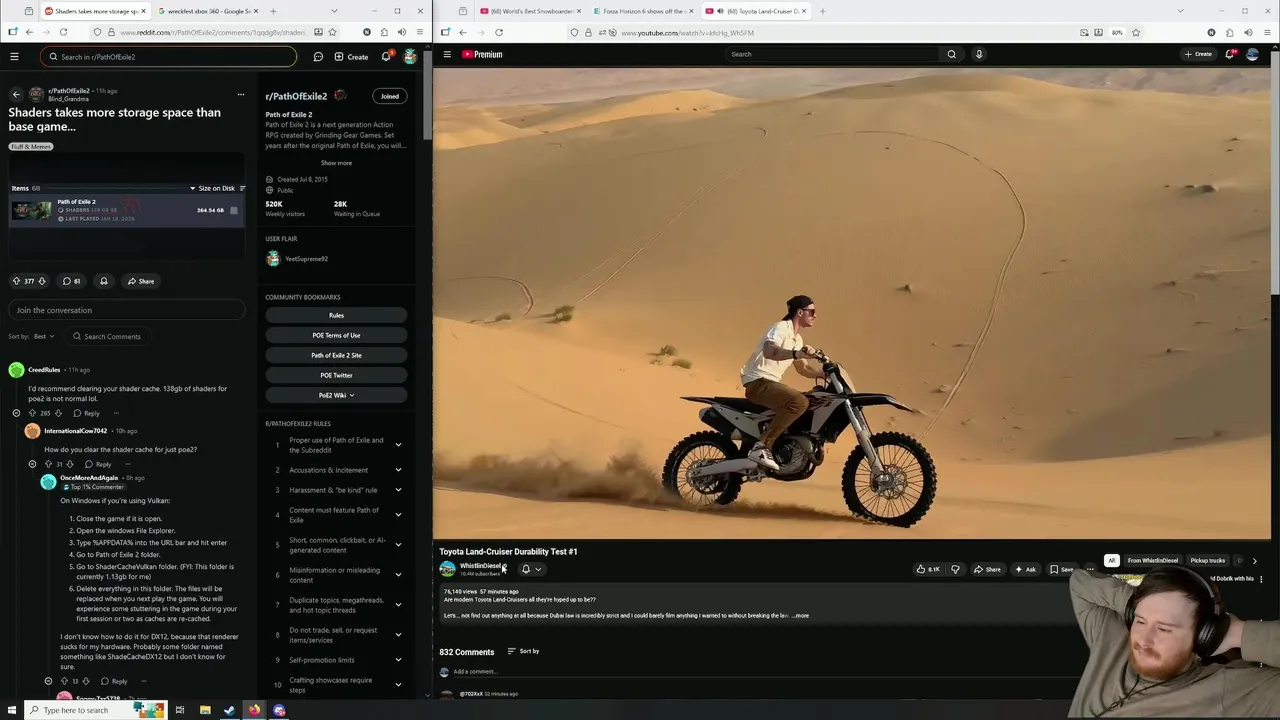
Task: Go back using Reddit post back arrow
Action: 16,94
